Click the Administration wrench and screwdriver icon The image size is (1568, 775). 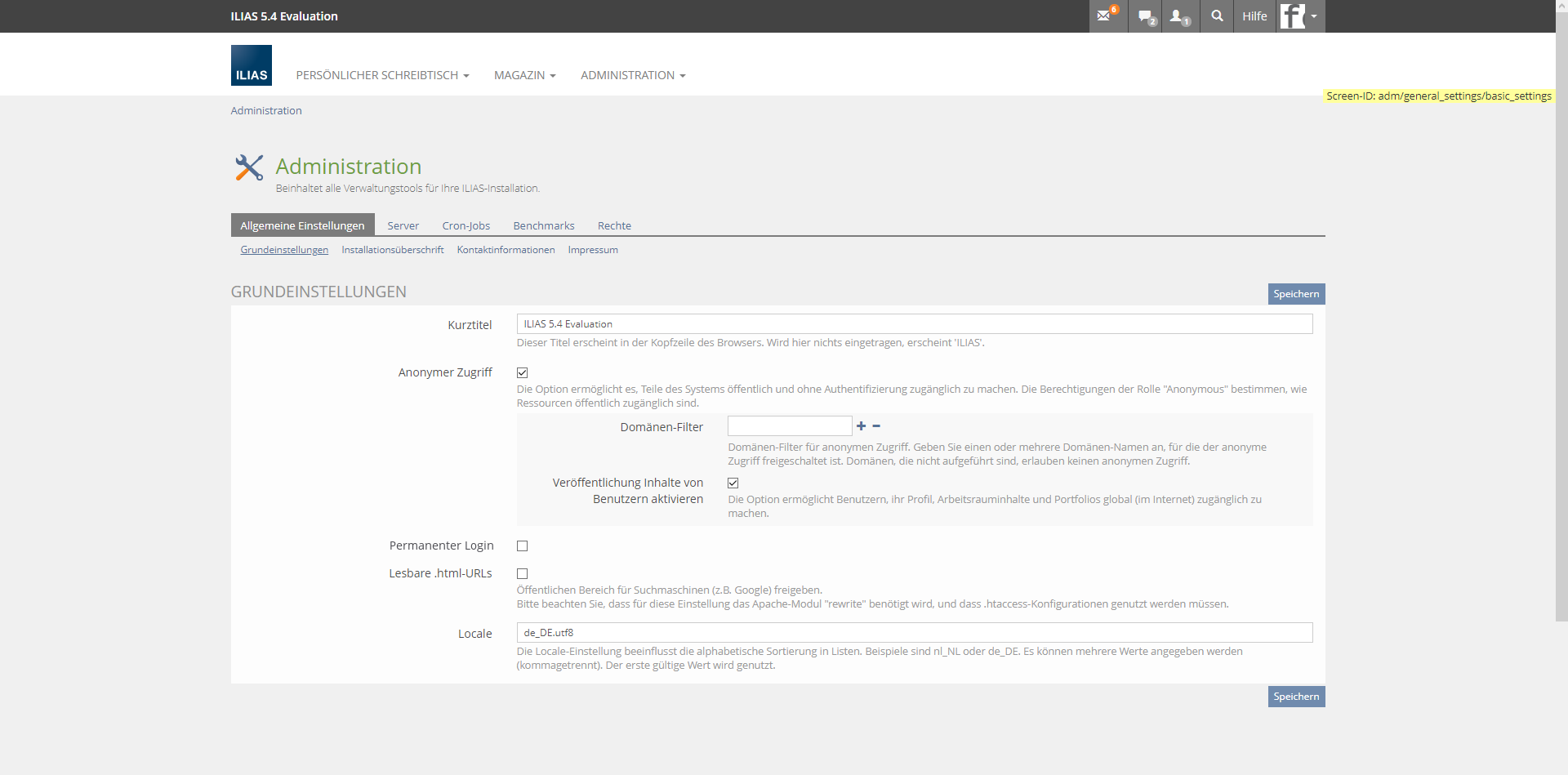[249, 168]
